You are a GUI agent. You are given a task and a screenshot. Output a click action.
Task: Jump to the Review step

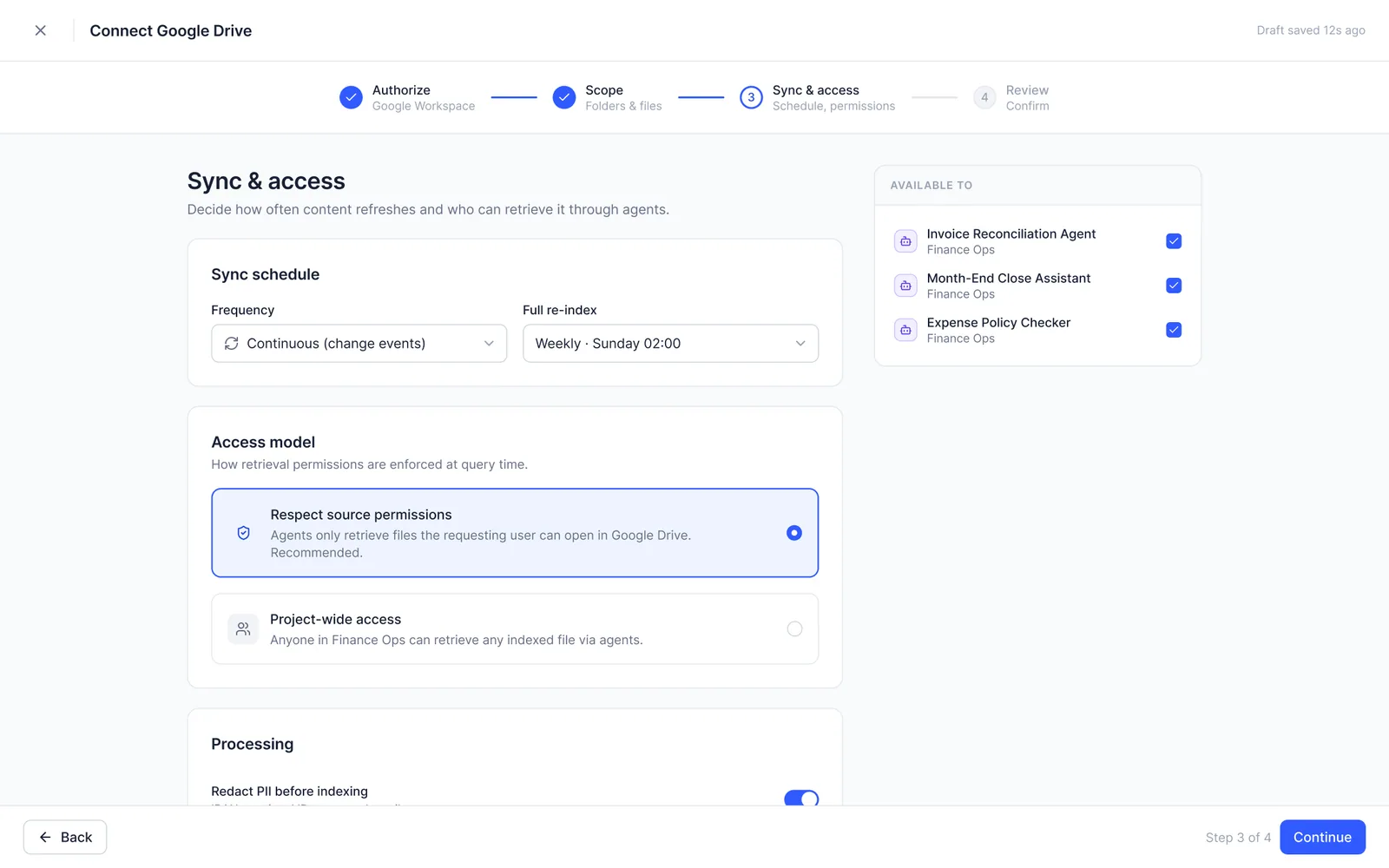pyautogui.click(x=1011, y=97)
